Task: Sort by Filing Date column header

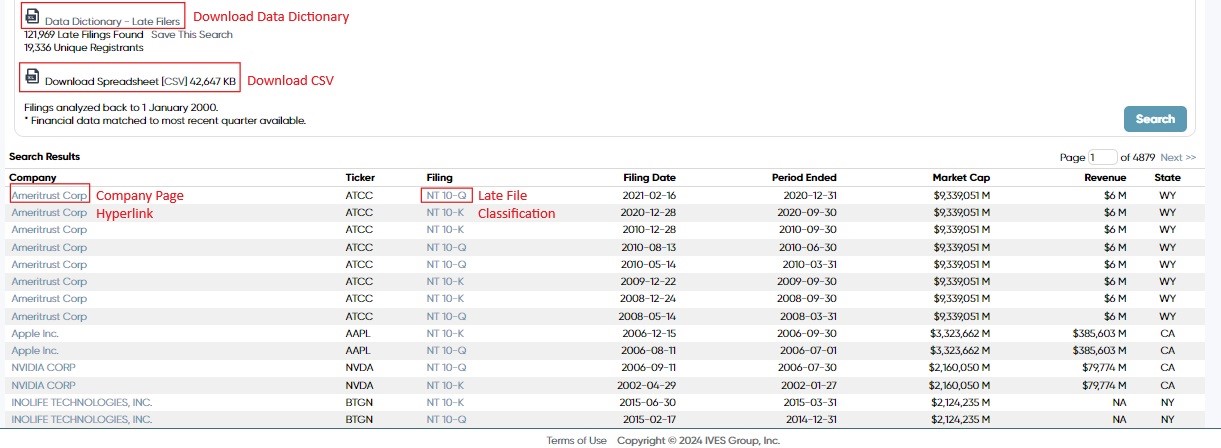Action: click(x=649, y=177)
